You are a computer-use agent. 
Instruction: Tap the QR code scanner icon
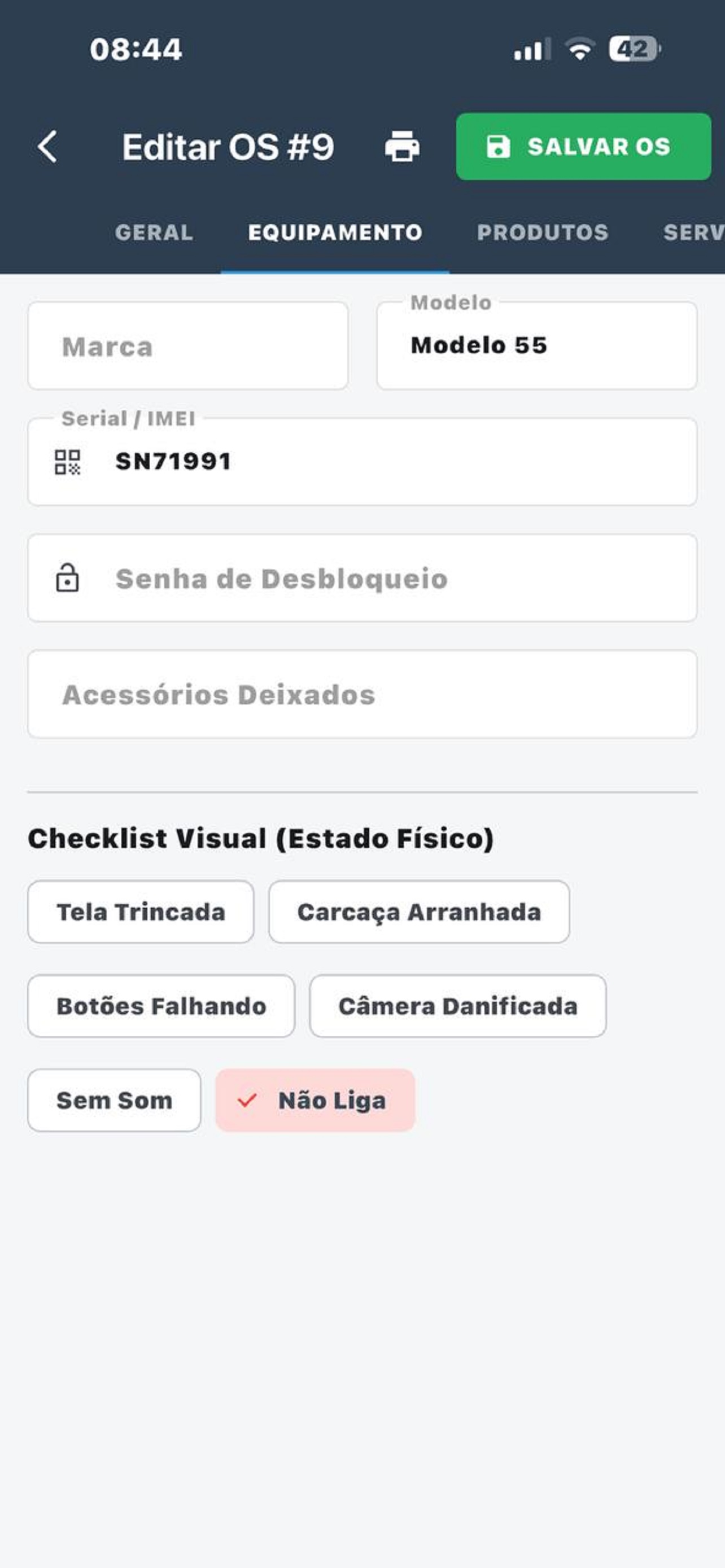(x=68, y=462)
